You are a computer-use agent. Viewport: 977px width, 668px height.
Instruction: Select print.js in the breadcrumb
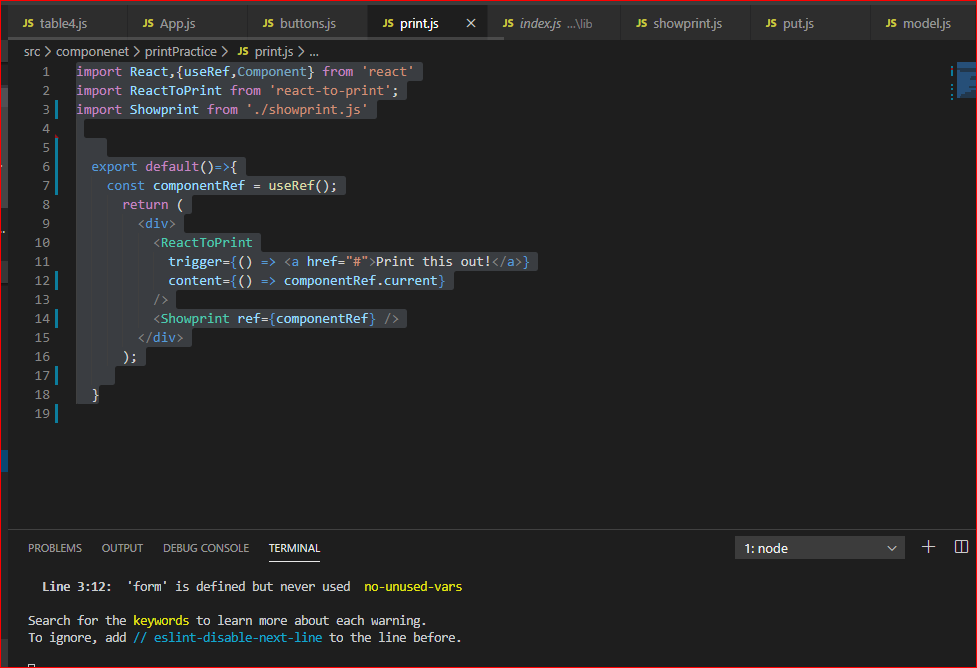[274, 52]
